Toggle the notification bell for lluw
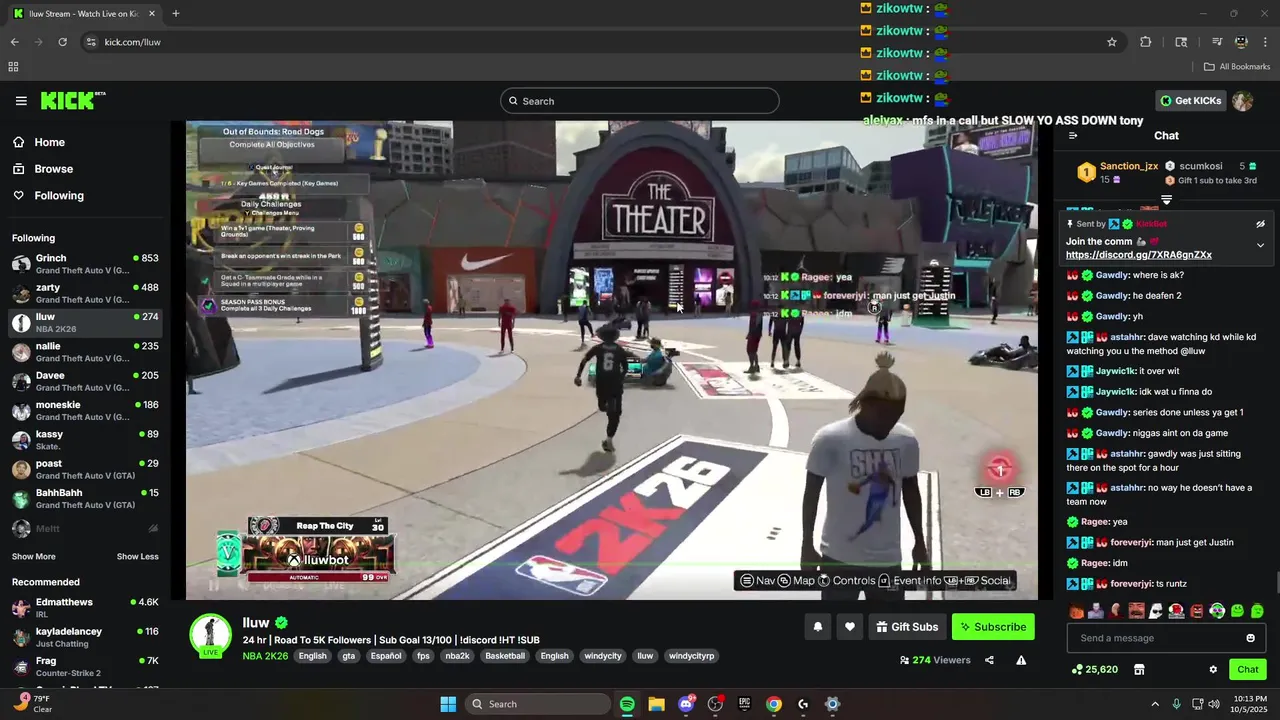 [818, 627]
